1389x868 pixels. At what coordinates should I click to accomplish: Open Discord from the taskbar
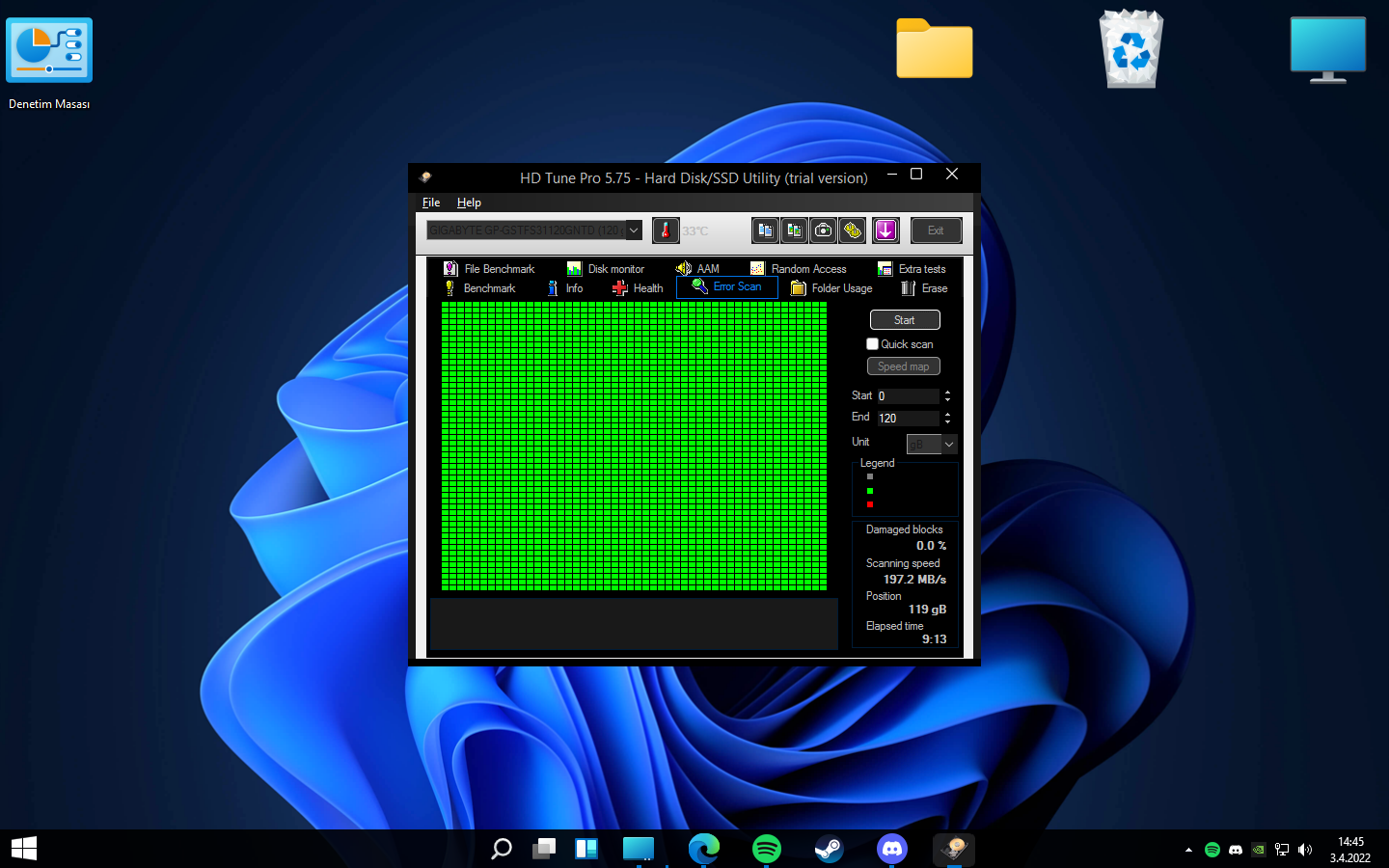892,849
